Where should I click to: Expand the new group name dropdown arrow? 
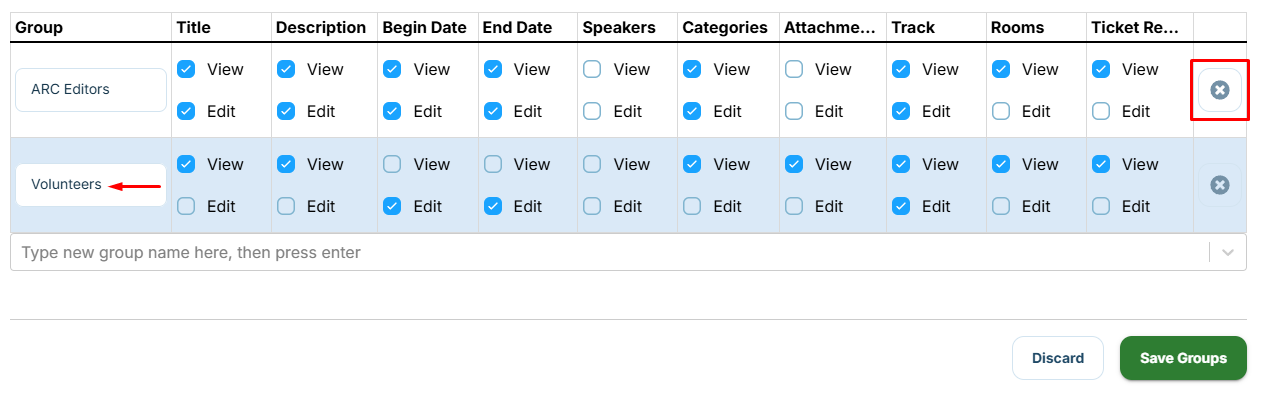1228,253
